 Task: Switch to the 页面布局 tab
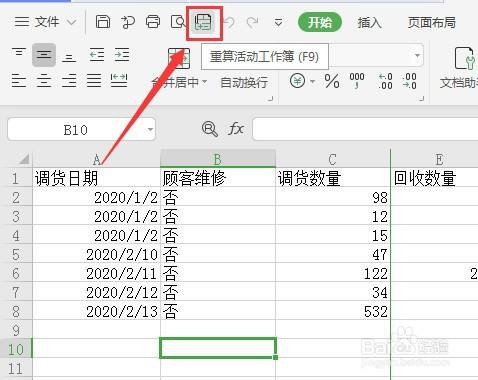[432, 22]
